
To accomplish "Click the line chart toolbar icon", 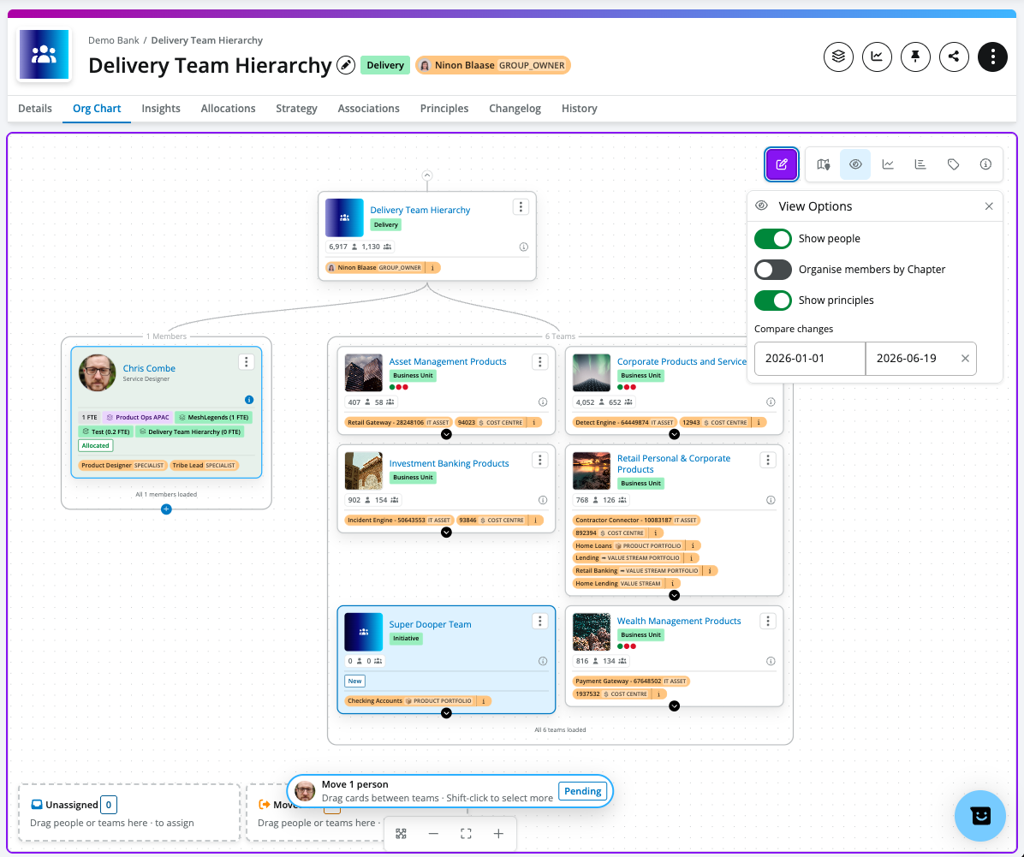I will (x=888, y=164).
